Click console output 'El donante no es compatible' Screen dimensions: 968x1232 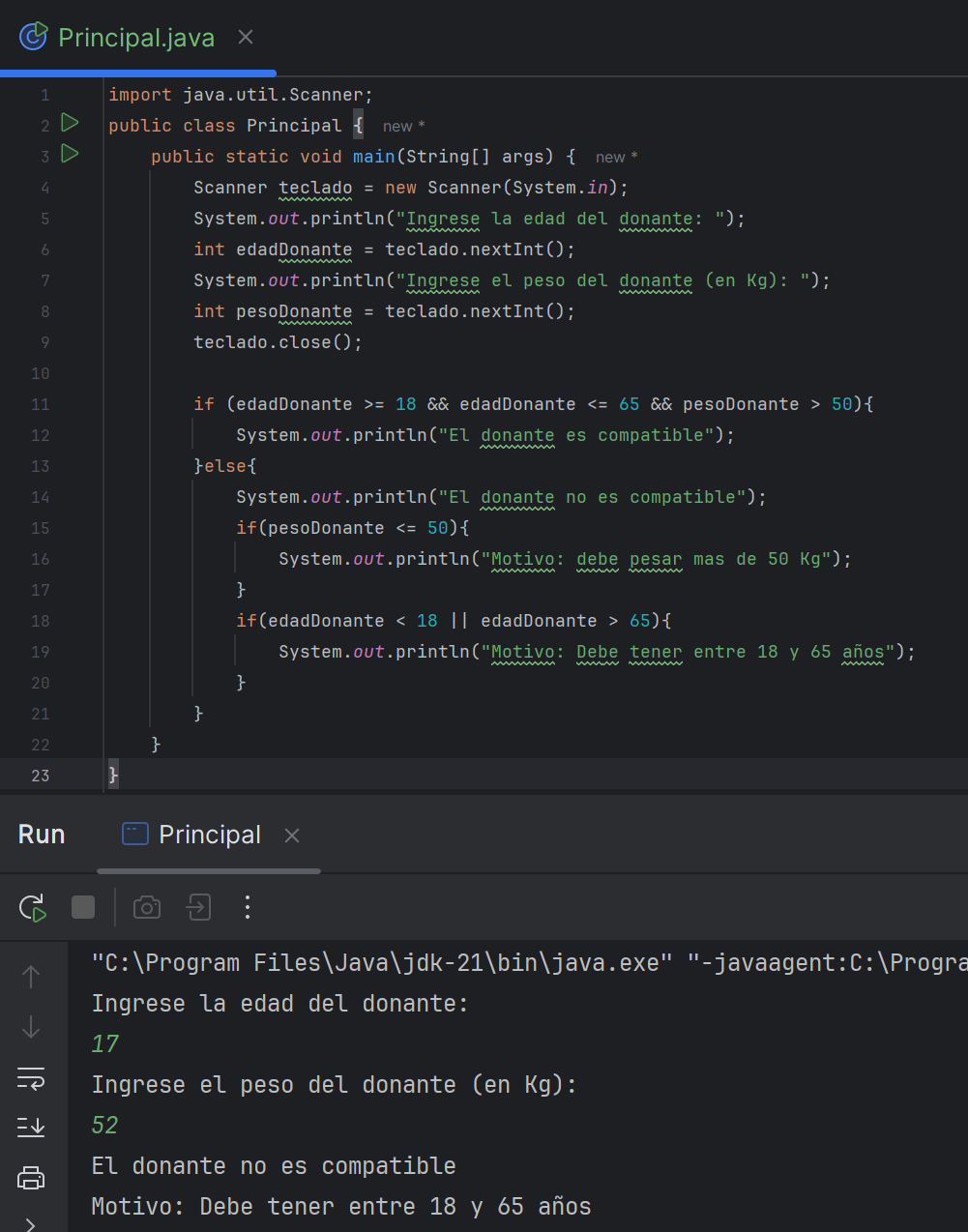pos(274,1166)
